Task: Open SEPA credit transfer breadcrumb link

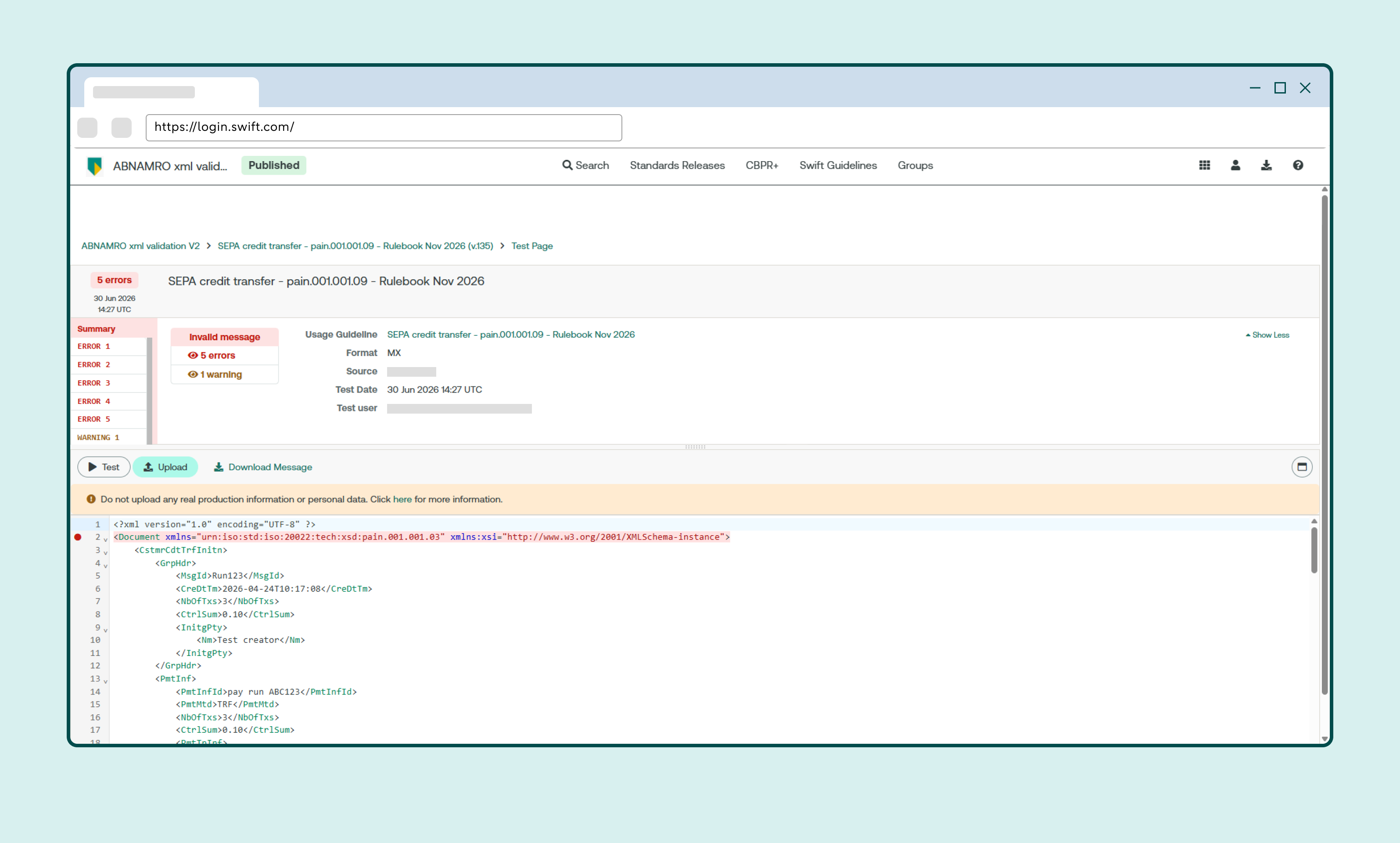Action: coord(355,246)
